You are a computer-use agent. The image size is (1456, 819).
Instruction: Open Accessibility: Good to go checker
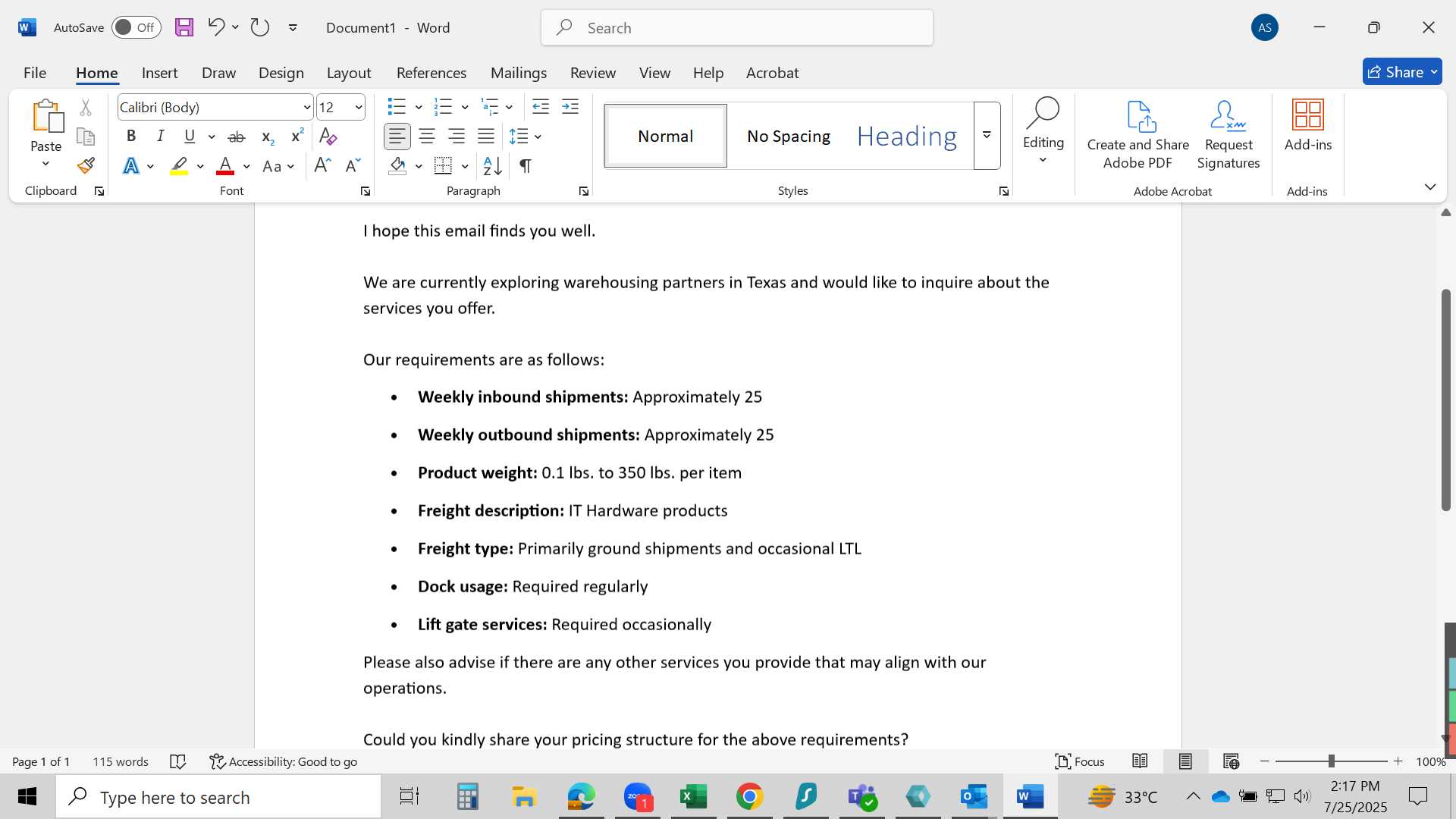(283, 761)
